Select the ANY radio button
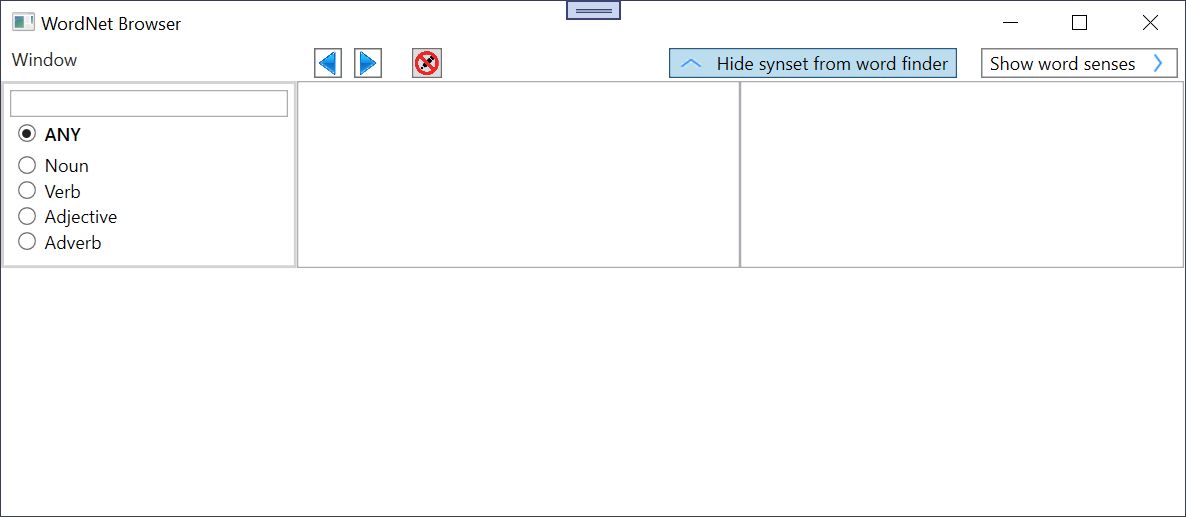 point(27,134)
